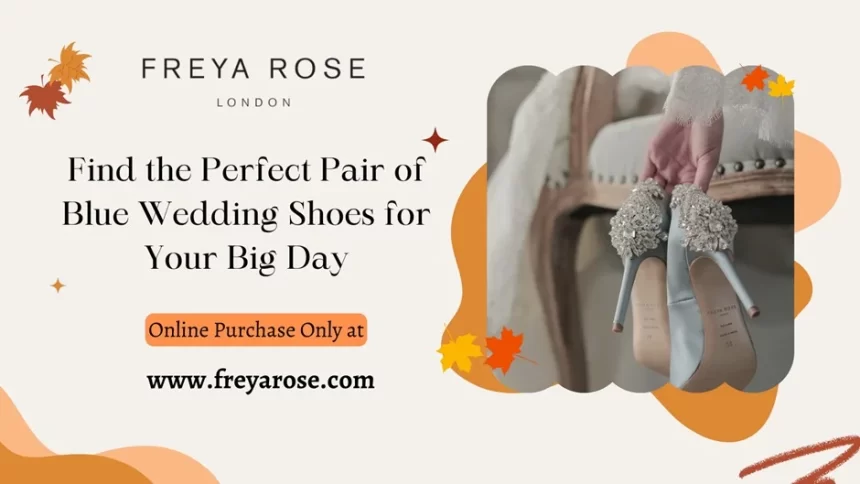
Task: Click the Blue Wedding Shoes headline line
Action: (246, 213)
